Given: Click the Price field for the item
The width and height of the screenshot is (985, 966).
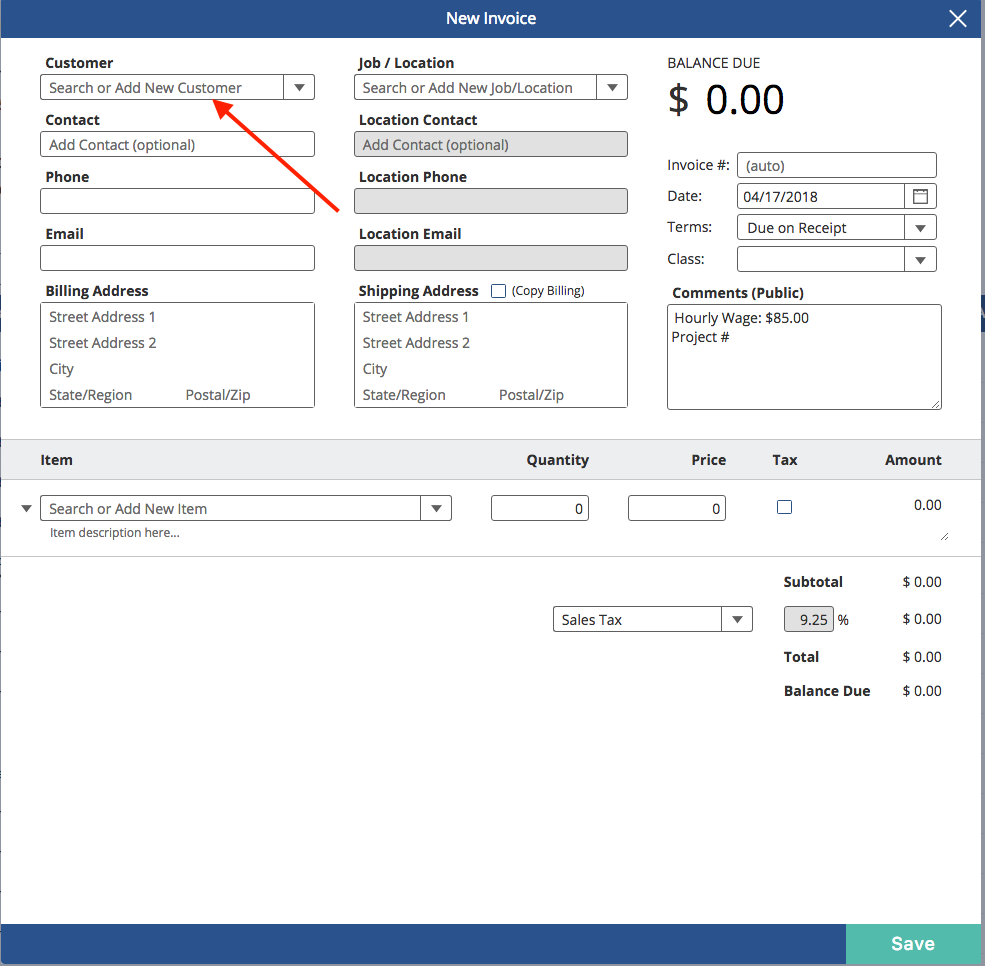Looking at the screenshot, I should pos(677,508).
